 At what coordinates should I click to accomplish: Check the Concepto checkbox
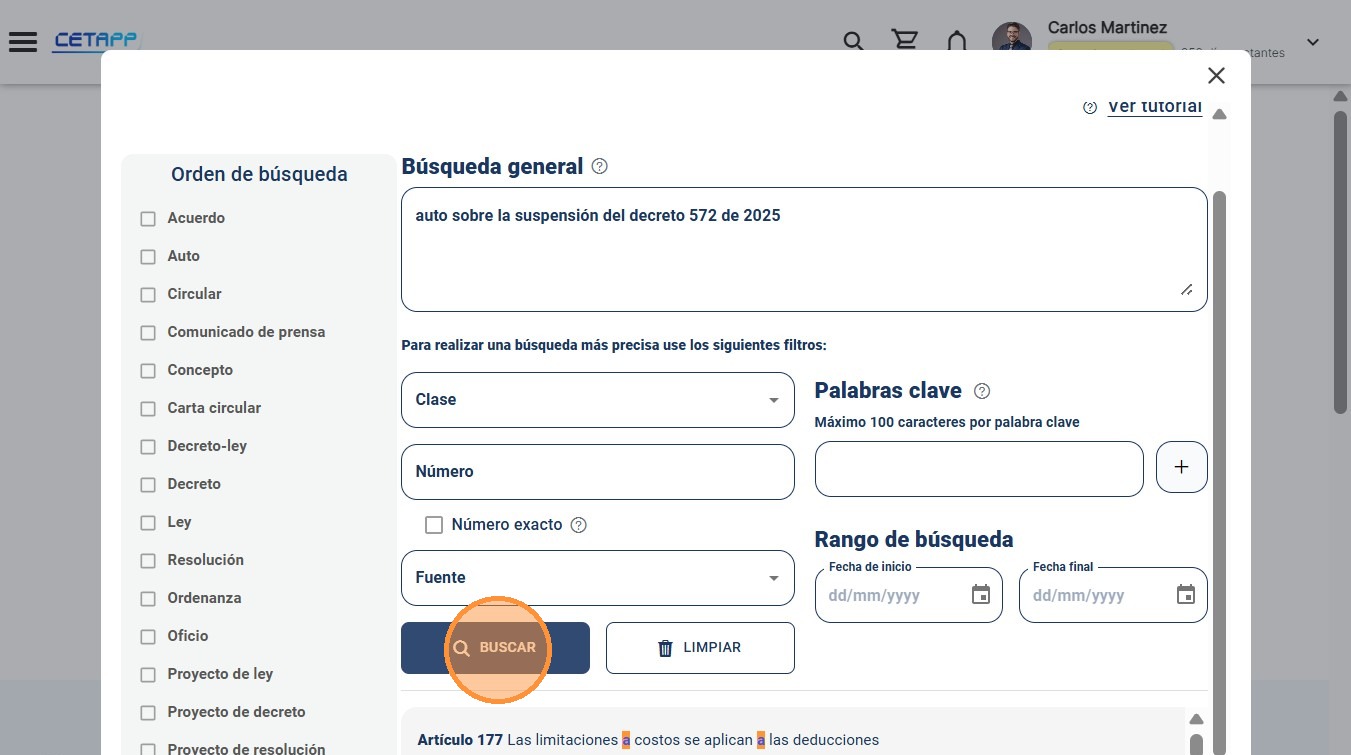pos(148,371)
